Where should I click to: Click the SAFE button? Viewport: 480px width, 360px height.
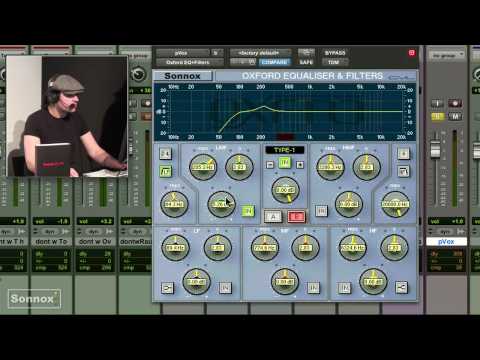pyautogui.click(x=306, y=62)
